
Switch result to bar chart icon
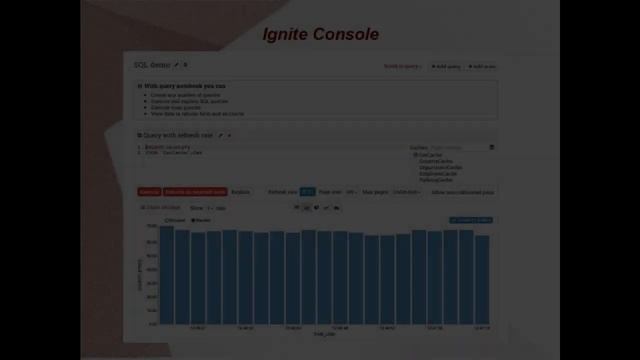click(x=307, y=208)
